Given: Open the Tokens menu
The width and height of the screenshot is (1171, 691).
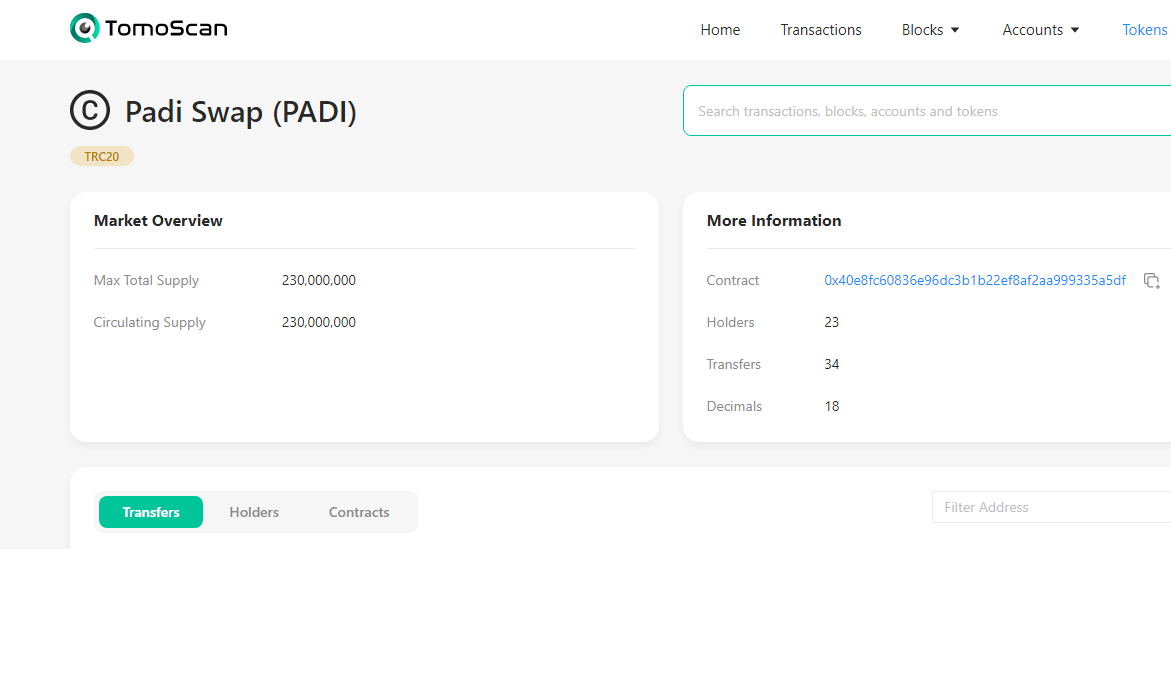Looking at the screenshot, I should 1146,30.
